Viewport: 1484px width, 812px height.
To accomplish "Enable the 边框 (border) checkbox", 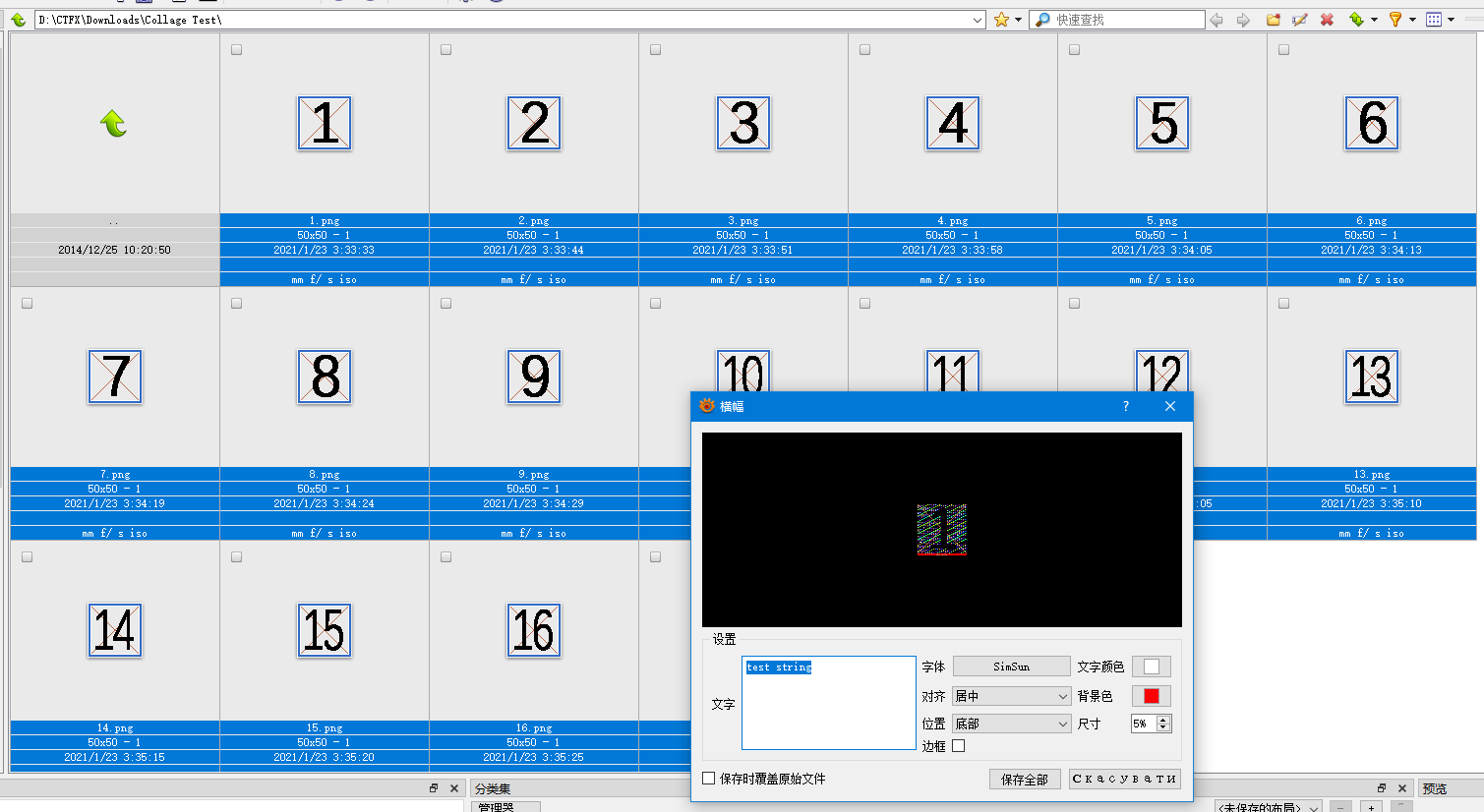I will (x=959, y=746).
